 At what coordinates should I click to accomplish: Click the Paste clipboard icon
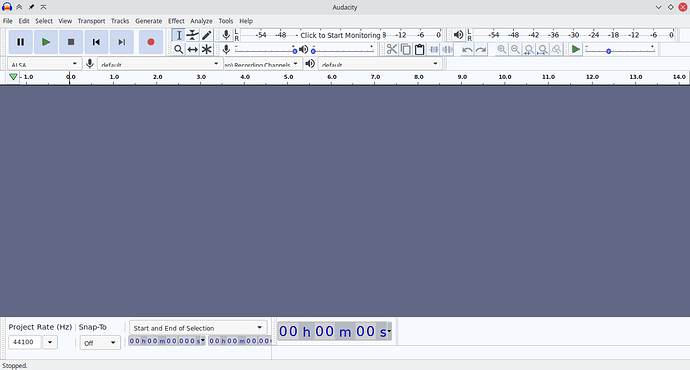pyautogui.click(x=419, y=49)
